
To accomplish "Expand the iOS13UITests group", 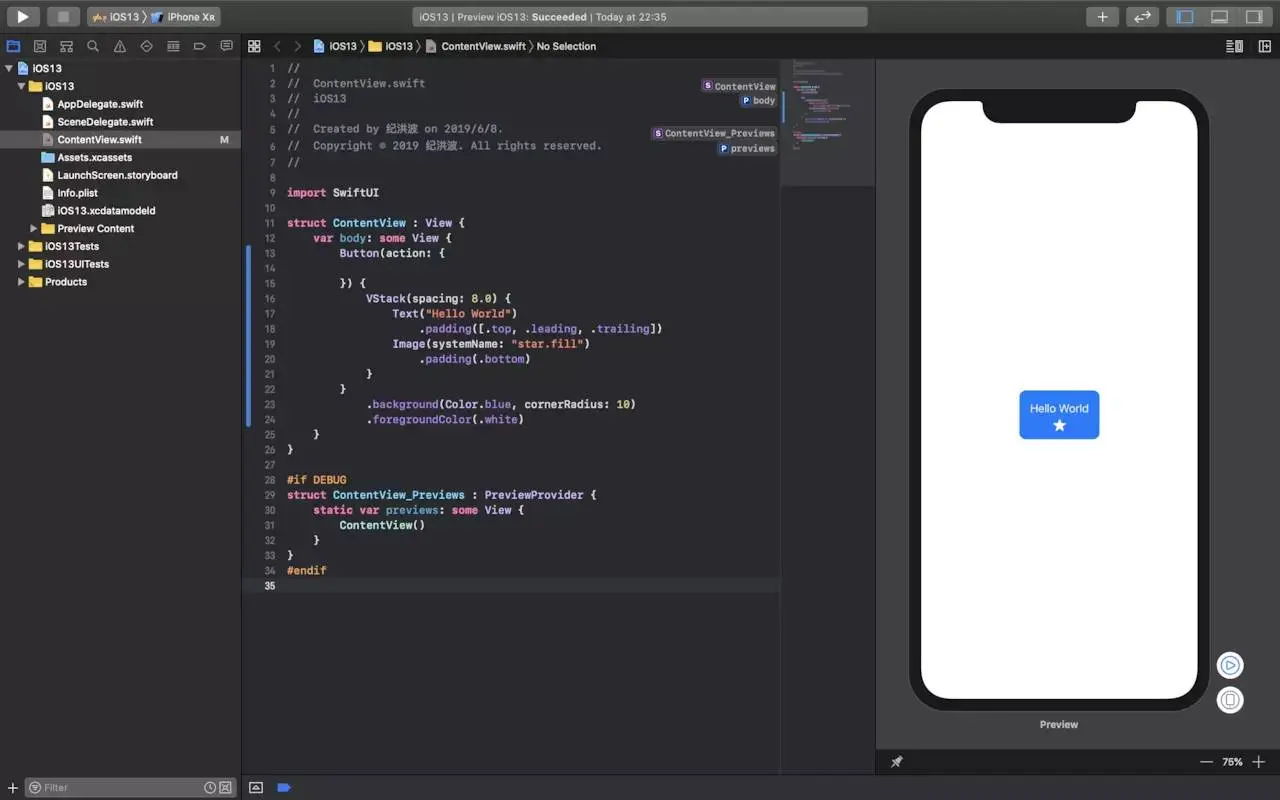I will [x=21, y=264].
